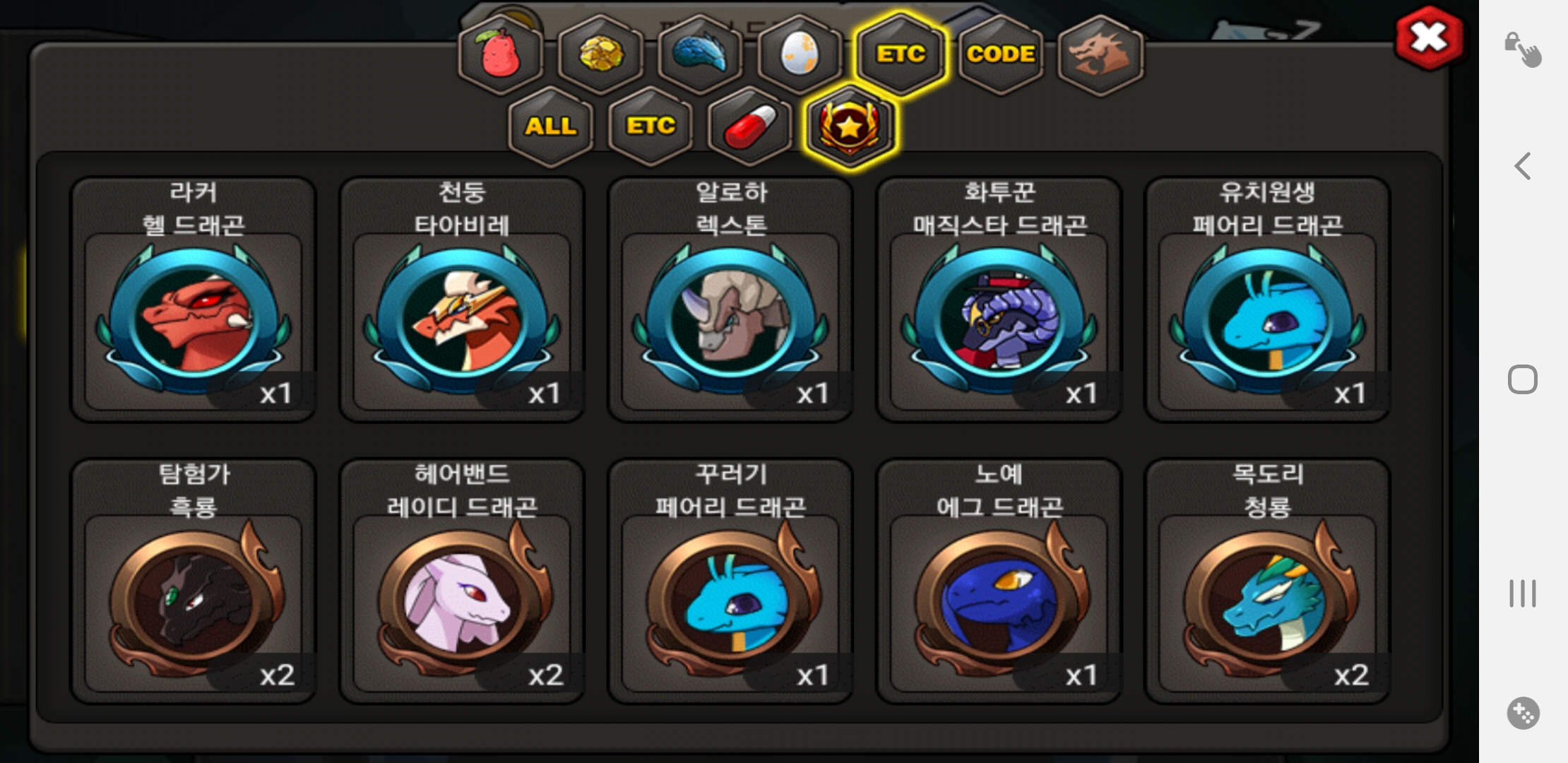The height and width of the screenshot is (763, 1568).
Task: Choose the 탐험가 흑룡 bronze badge
Action: [x=193, y=581]
